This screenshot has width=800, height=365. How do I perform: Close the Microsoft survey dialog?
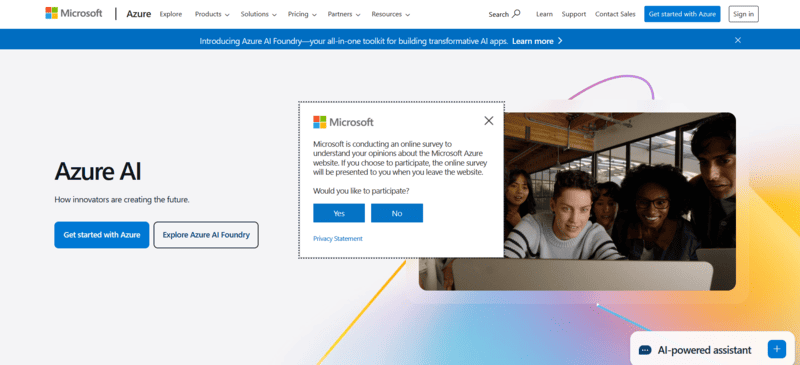488,120
